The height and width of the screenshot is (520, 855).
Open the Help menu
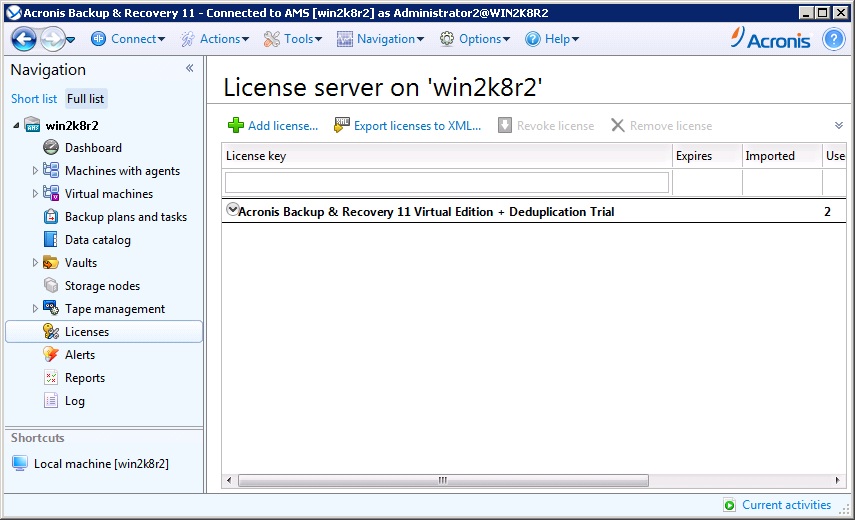coord(552,39)
